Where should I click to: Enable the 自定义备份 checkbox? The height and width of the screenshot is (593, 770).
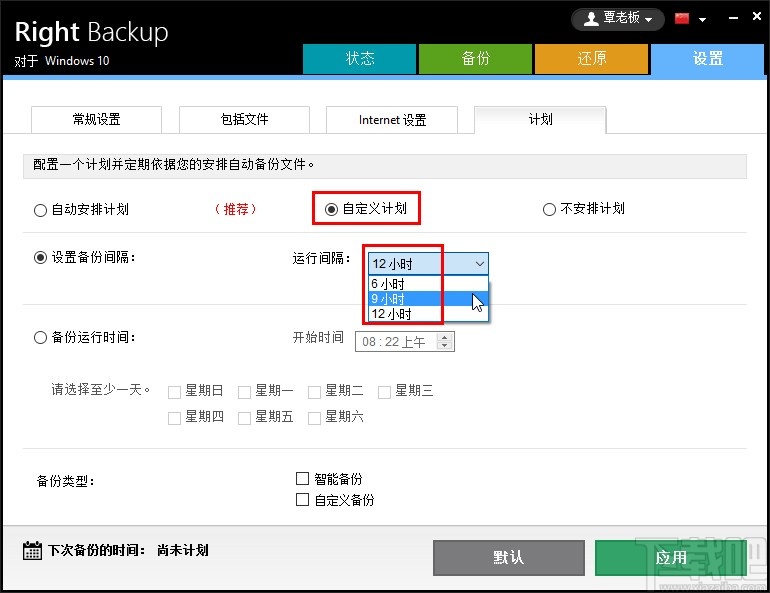pos(302,500)
